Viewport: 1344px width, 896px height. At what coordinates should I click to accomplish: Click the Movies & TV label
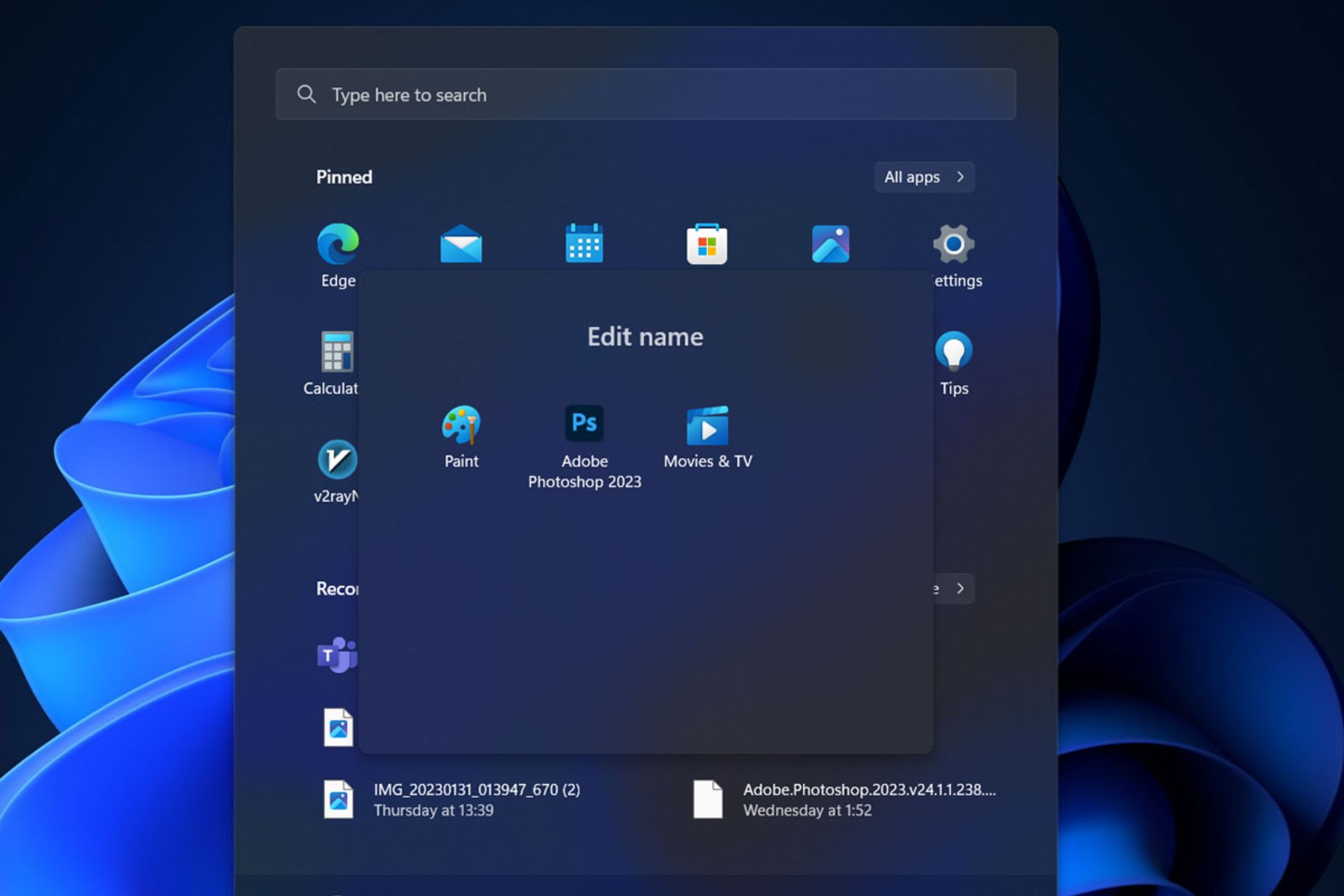click(708, 461)
